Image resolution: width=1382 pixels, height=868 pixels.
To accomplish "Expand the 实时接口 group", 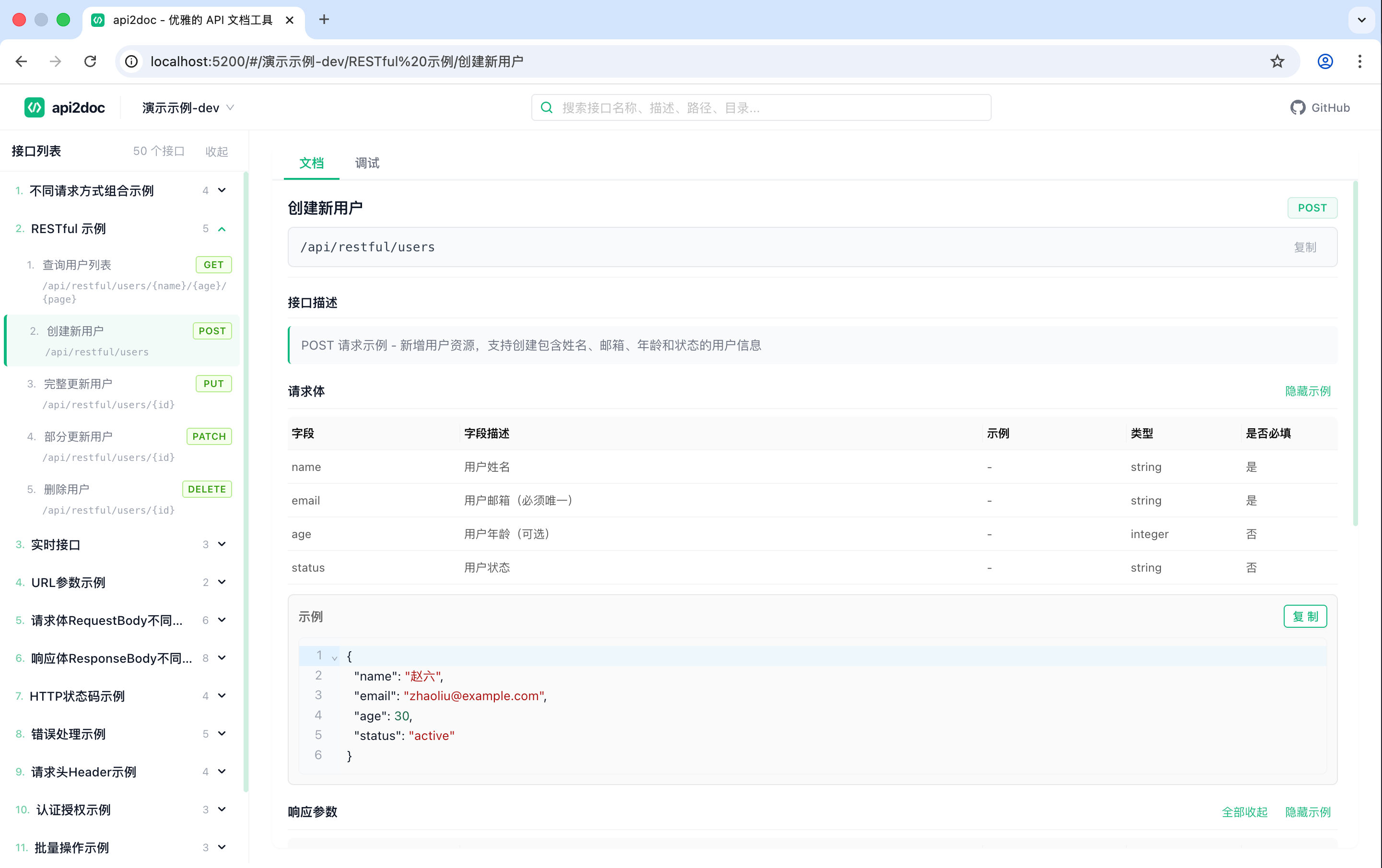I will tap(122, 544).
